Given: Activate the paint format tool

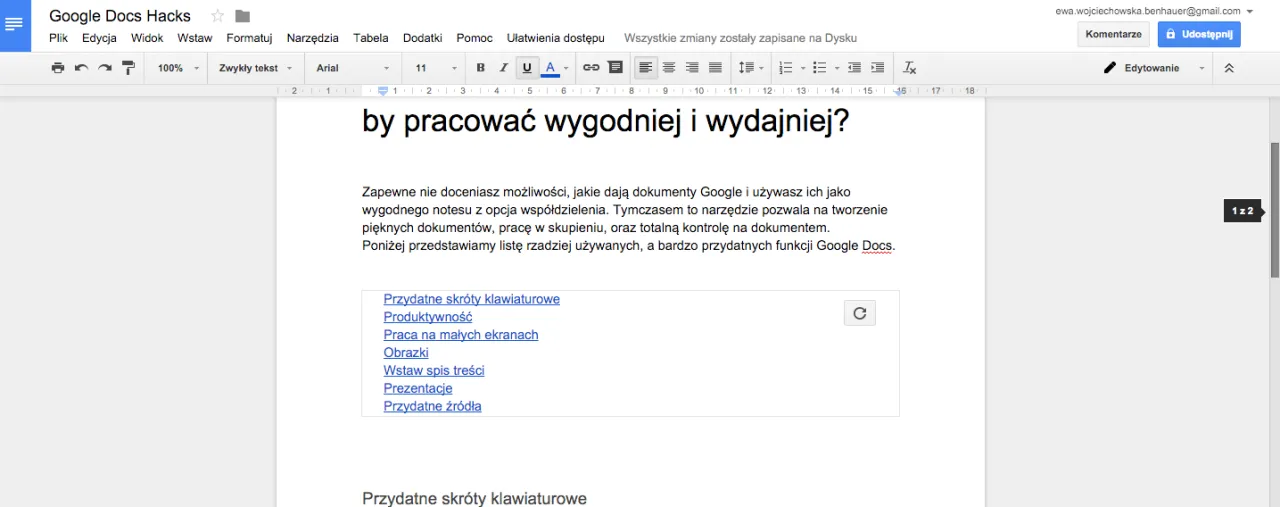Looking at the screenshot, I should (x=128, y=68).
